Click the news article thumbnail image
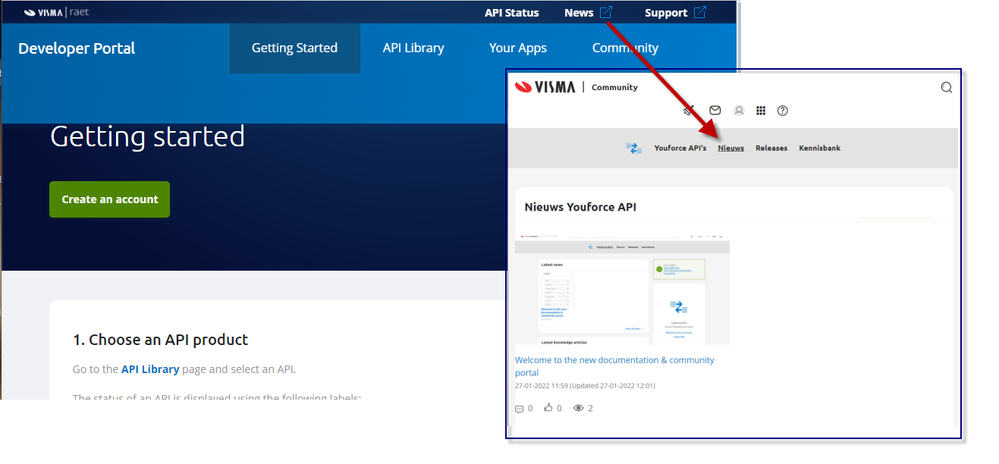Image resolution: width=999 pixels, height=464 pixels. [x=622, y=289]
